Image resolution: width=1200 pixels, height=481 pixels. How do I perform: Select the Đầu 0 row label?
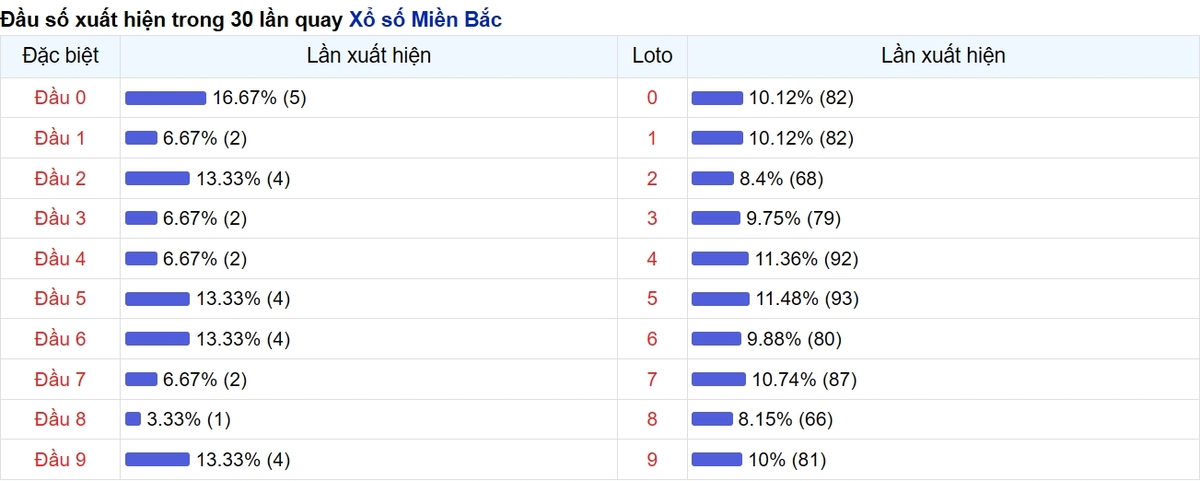(x=60, y=98)
